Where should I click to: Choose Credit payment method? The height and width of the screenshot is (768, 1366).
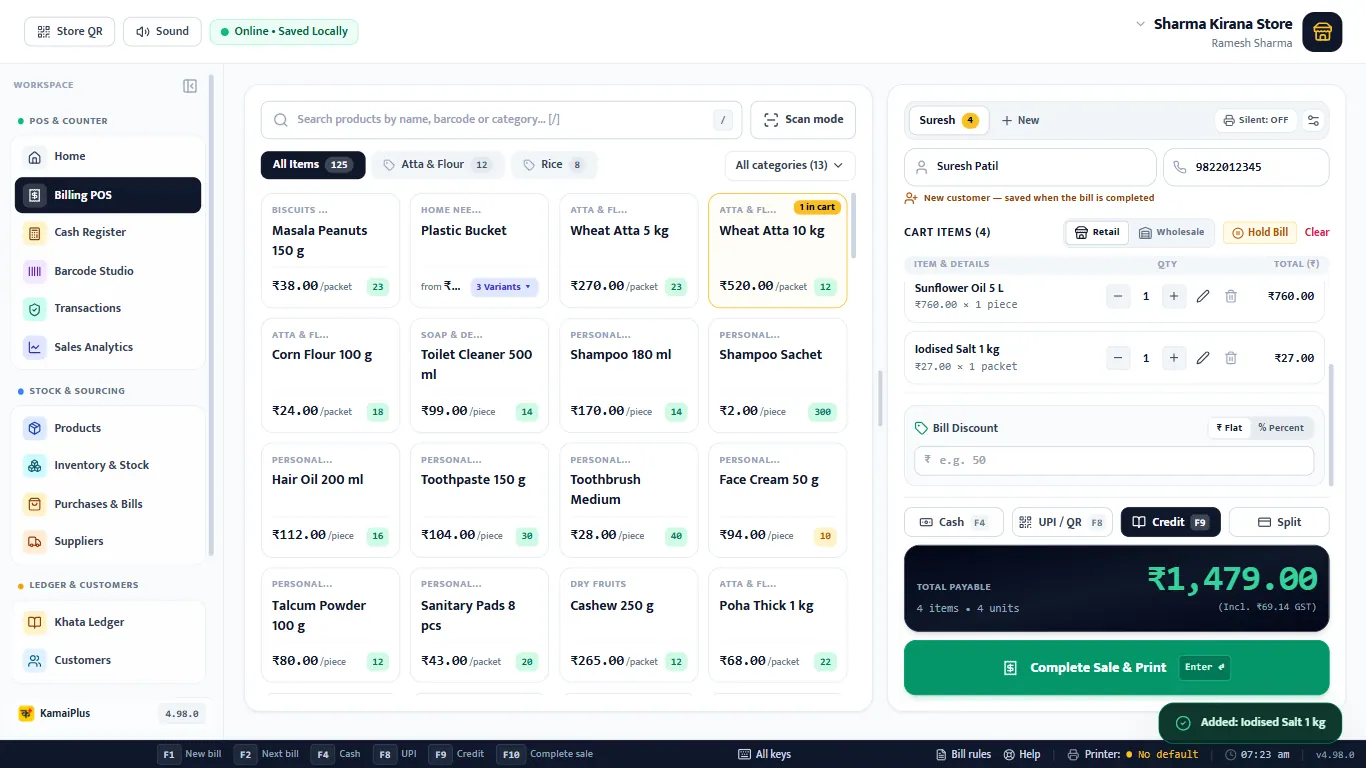click(1170, 522)
